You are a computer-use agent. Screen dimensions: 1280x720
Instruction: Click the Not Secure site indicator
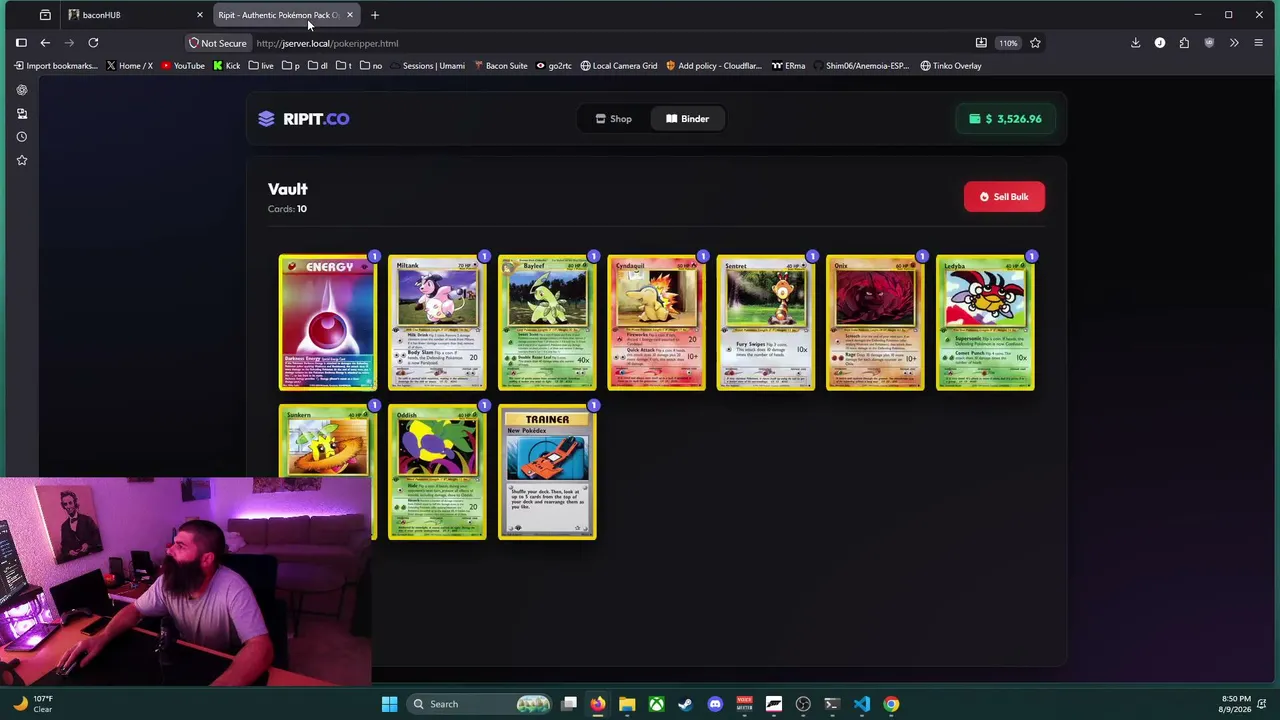click(218, 43)
